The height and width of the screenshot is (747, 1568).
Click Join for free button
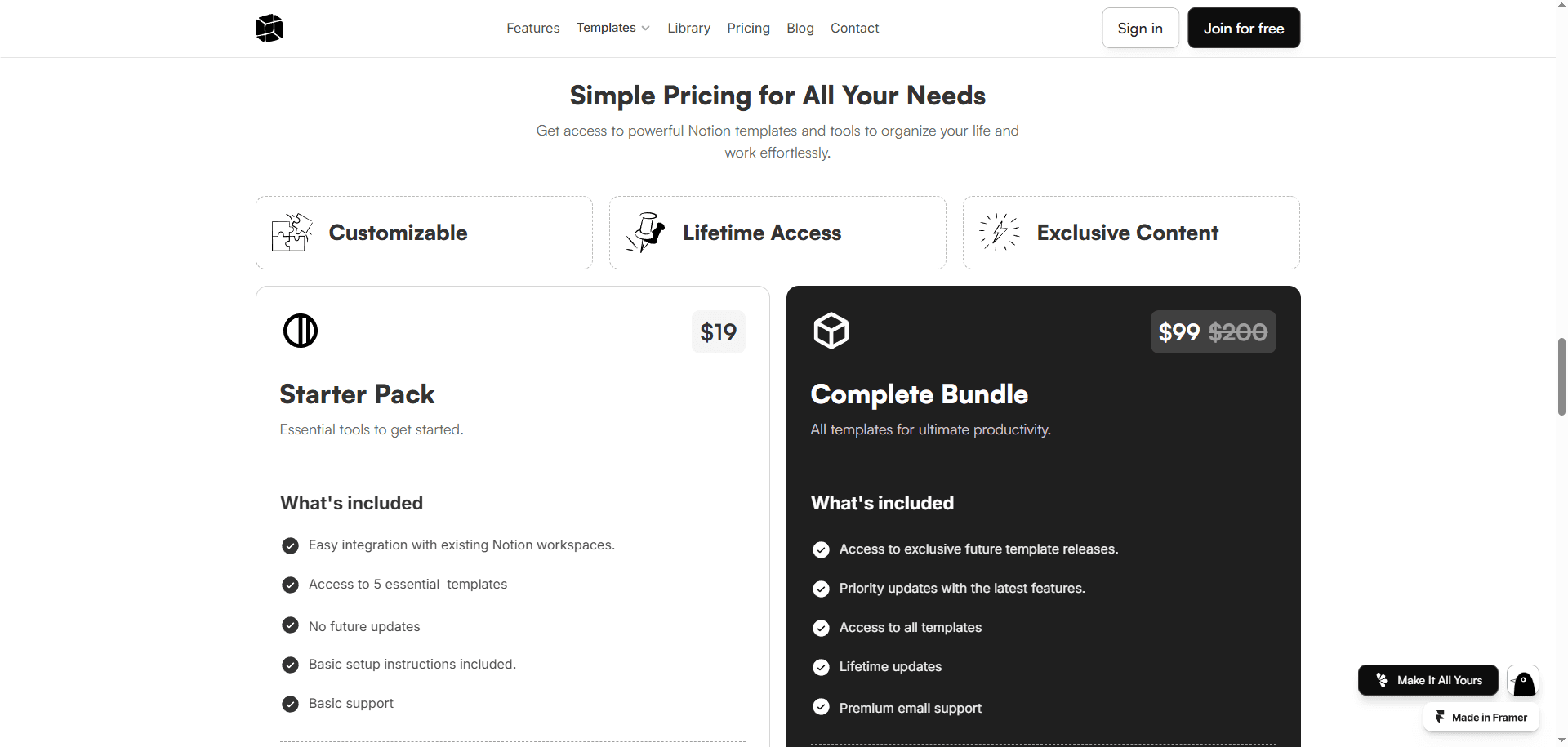1244,28
